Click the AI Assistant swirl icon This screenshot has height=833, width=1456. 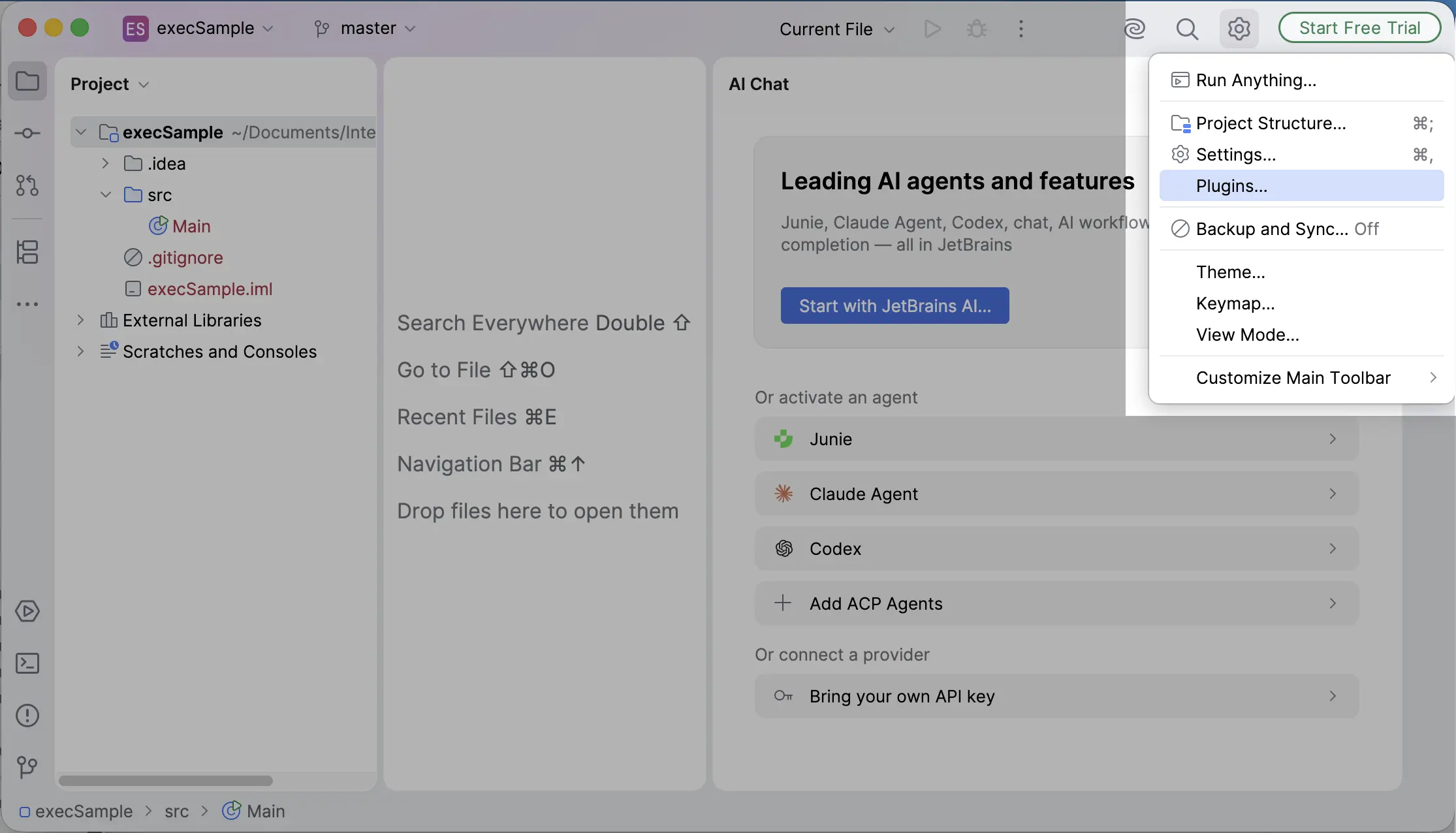tap(1135, 29)
